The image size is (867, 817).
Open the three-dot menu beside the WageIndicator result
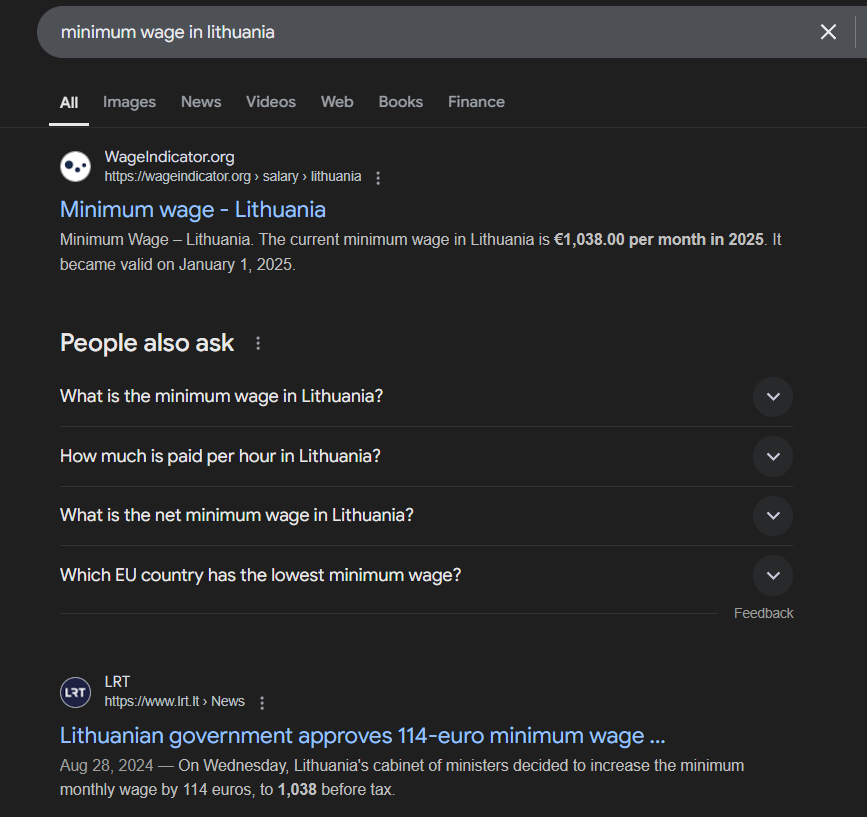[x=378, y=178]
